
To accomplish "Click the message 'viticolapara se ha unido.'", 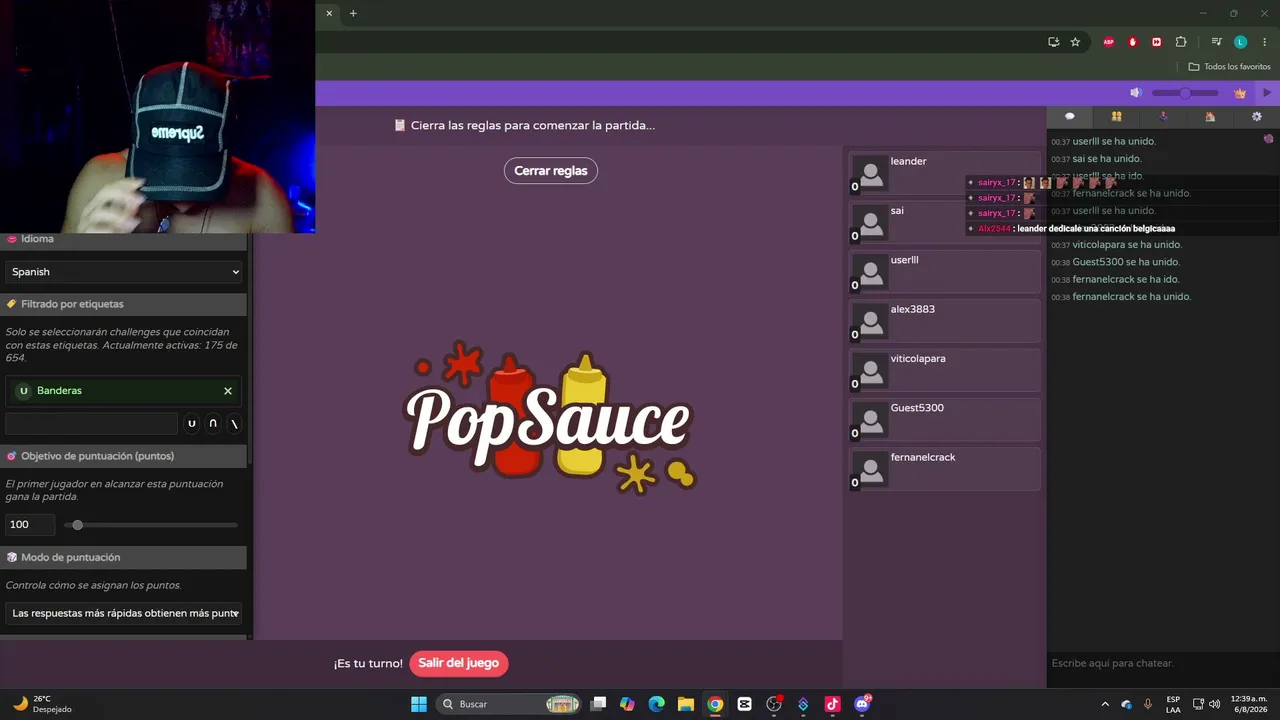I will pos(1127,245).
